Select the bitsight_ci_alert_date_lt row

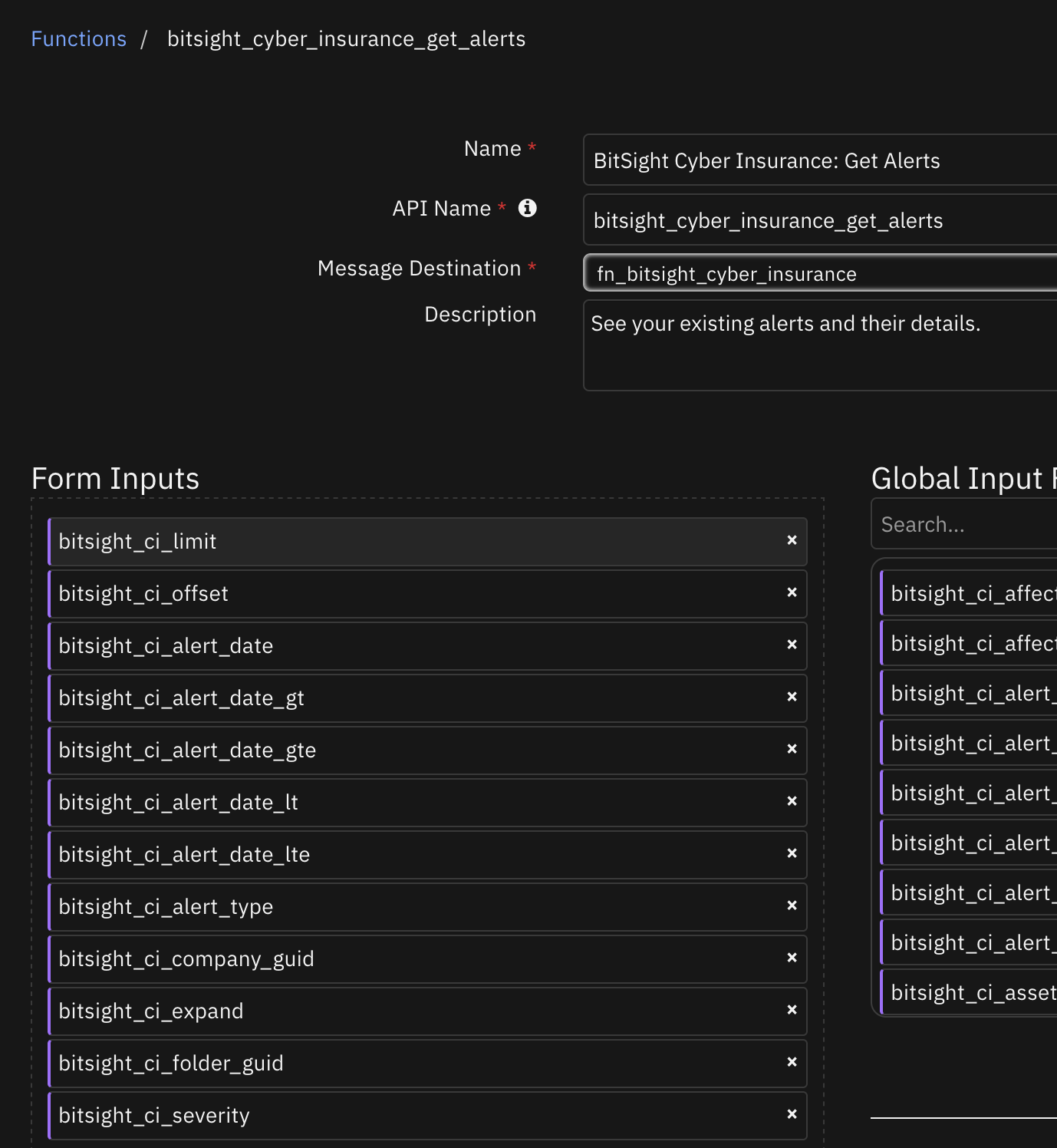(427, 803)
